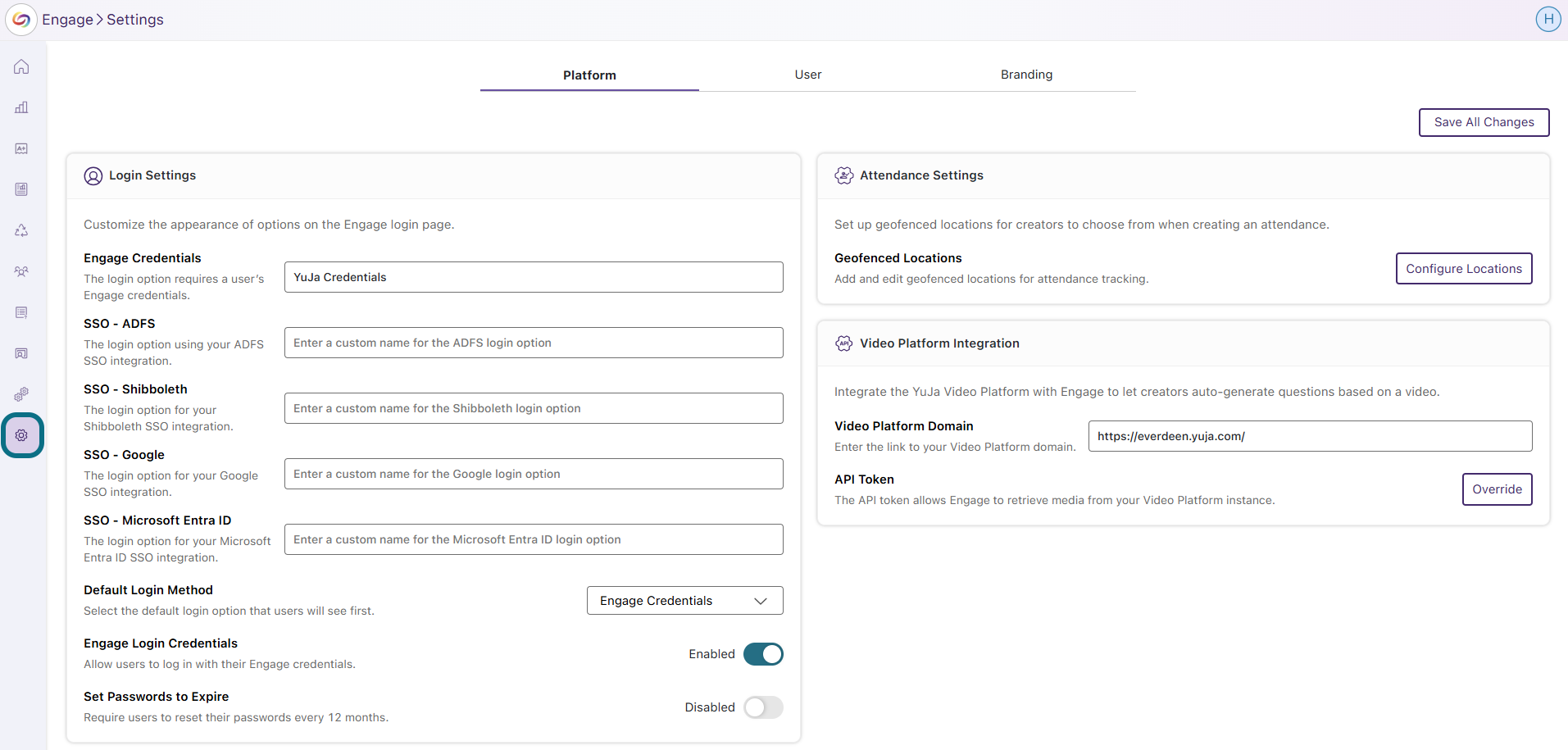Switch to the Branding tab
Image resolution: width=1568 pixels, height=750 pixels.
1026,75
